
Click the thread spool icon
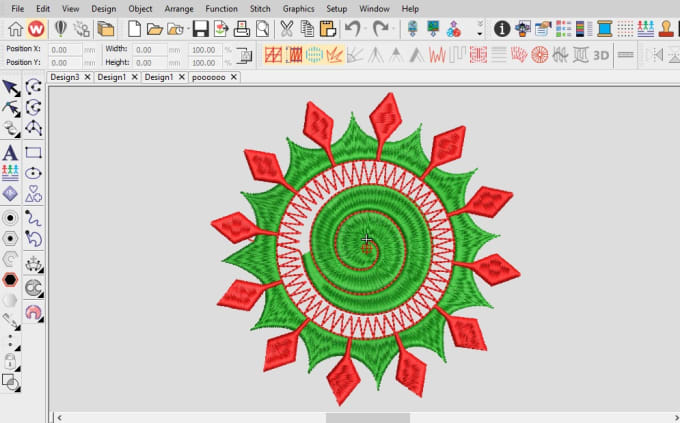click(601, 29)
